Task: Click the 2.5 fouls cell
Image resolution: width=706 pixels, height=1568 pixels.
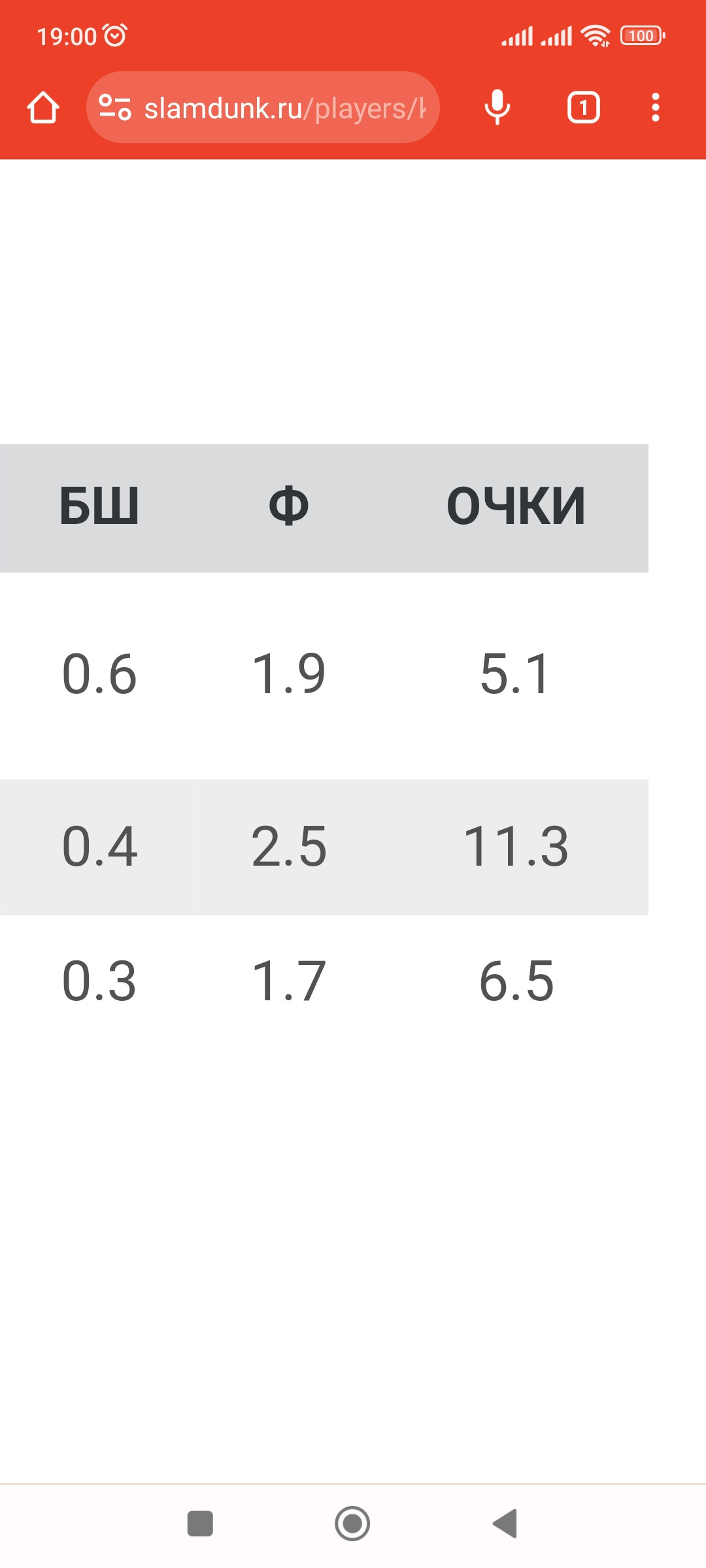Action: 289,847
